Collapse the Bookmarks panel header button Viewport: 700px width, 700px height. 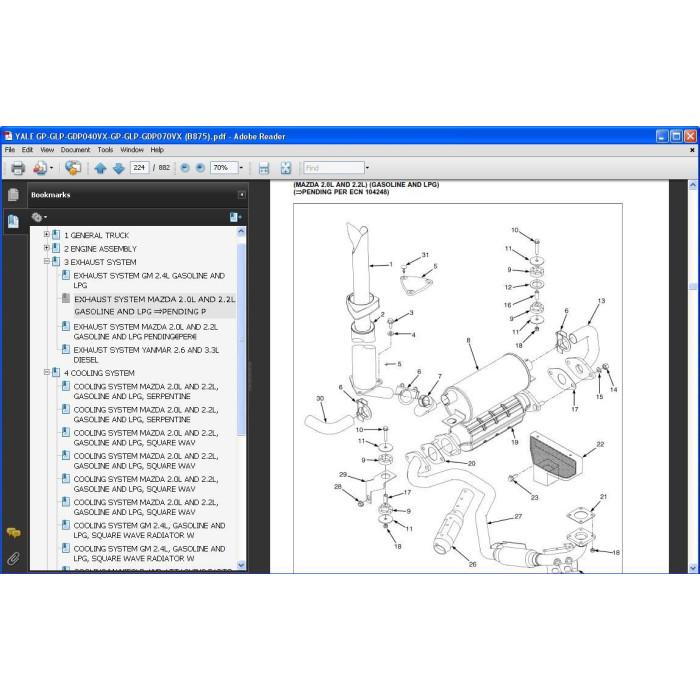pos(242,195)
